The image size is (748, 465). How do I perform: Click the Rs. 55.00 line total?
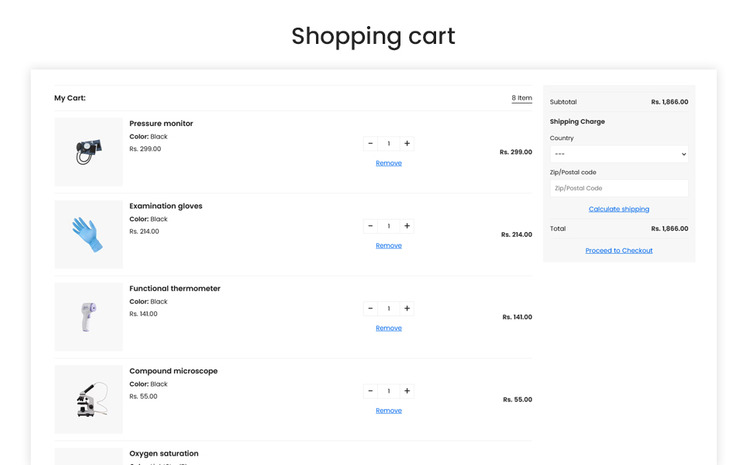click(518, 400)
